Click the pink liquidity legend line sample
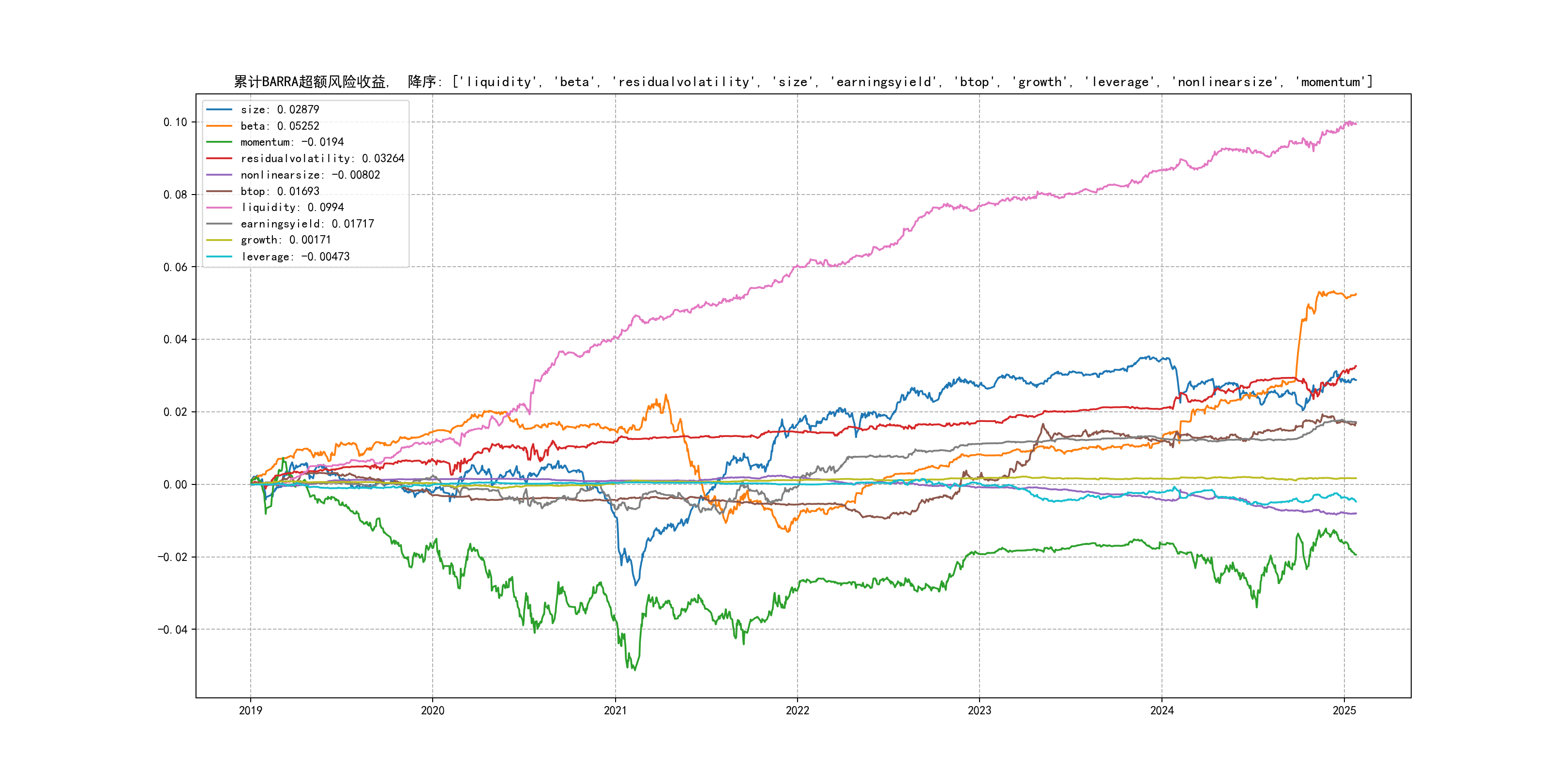Screen dimensions: 1568x784 (219, 208)
